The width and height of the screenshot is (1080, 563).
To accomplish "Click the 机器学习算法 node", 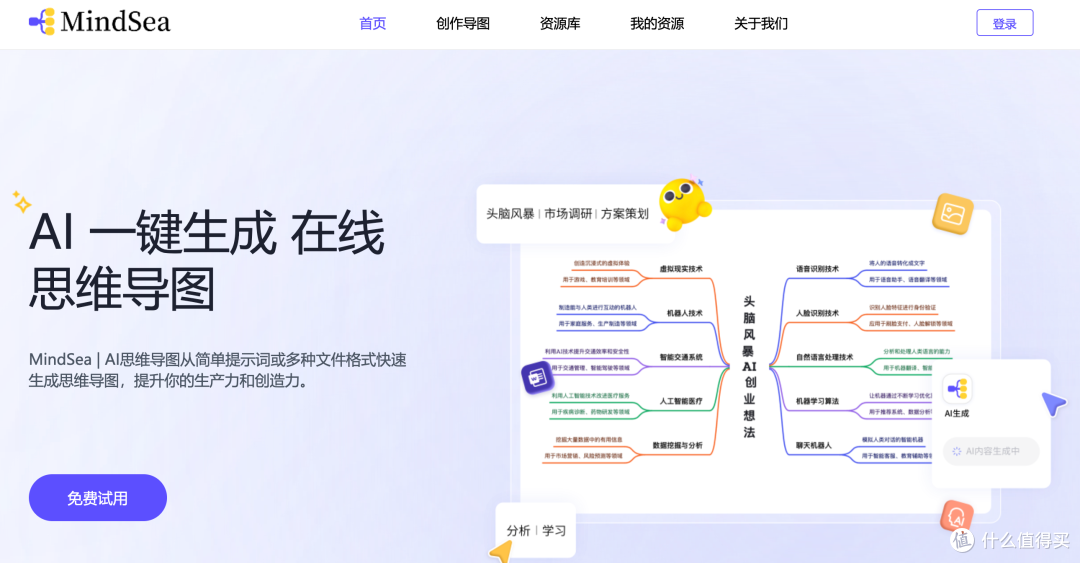I will click(x=818, y=401).
